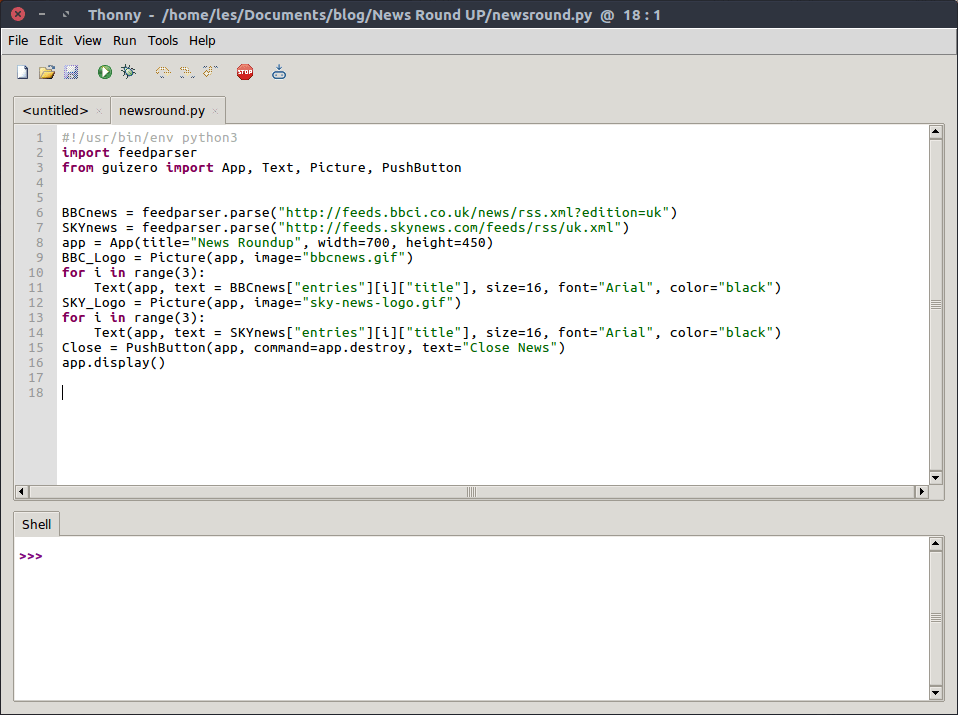Click the first "for i in range(3):" line 10
This screenshot has height=715, width=958.
[133, 273]
